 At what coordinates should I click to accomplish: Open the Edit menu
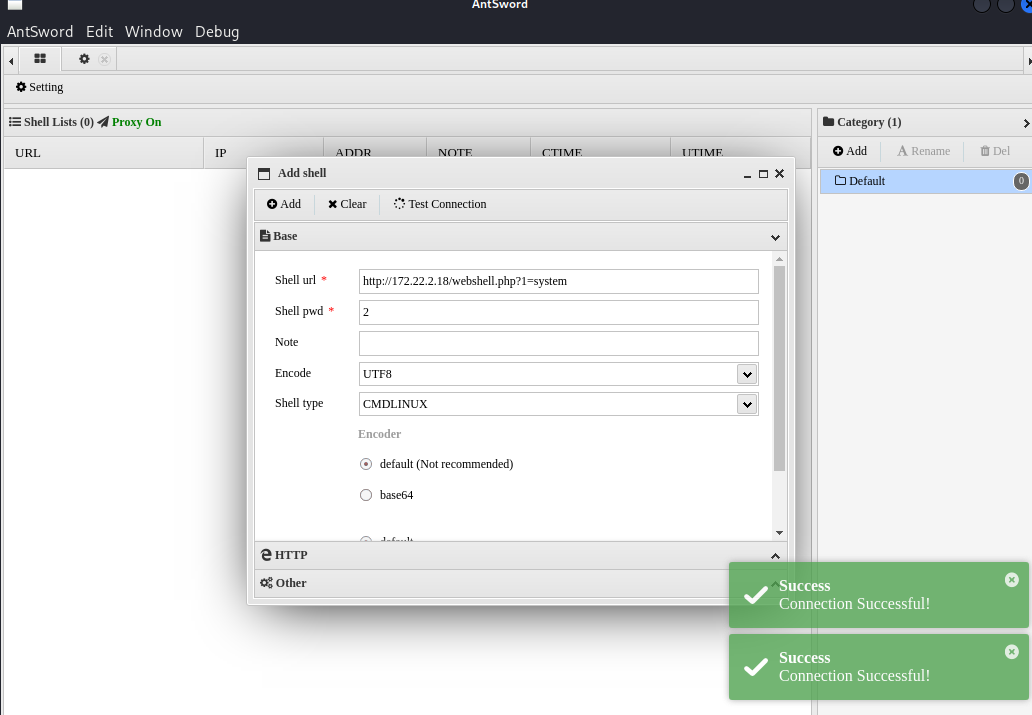pyautogui.click(x=99, y=32)
